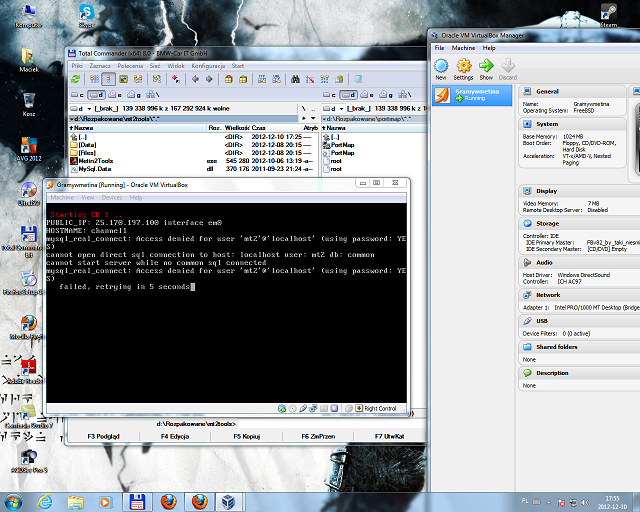Click the Pack files icon in Total Commander
The image size is (640, 512).
coord(229,79)
